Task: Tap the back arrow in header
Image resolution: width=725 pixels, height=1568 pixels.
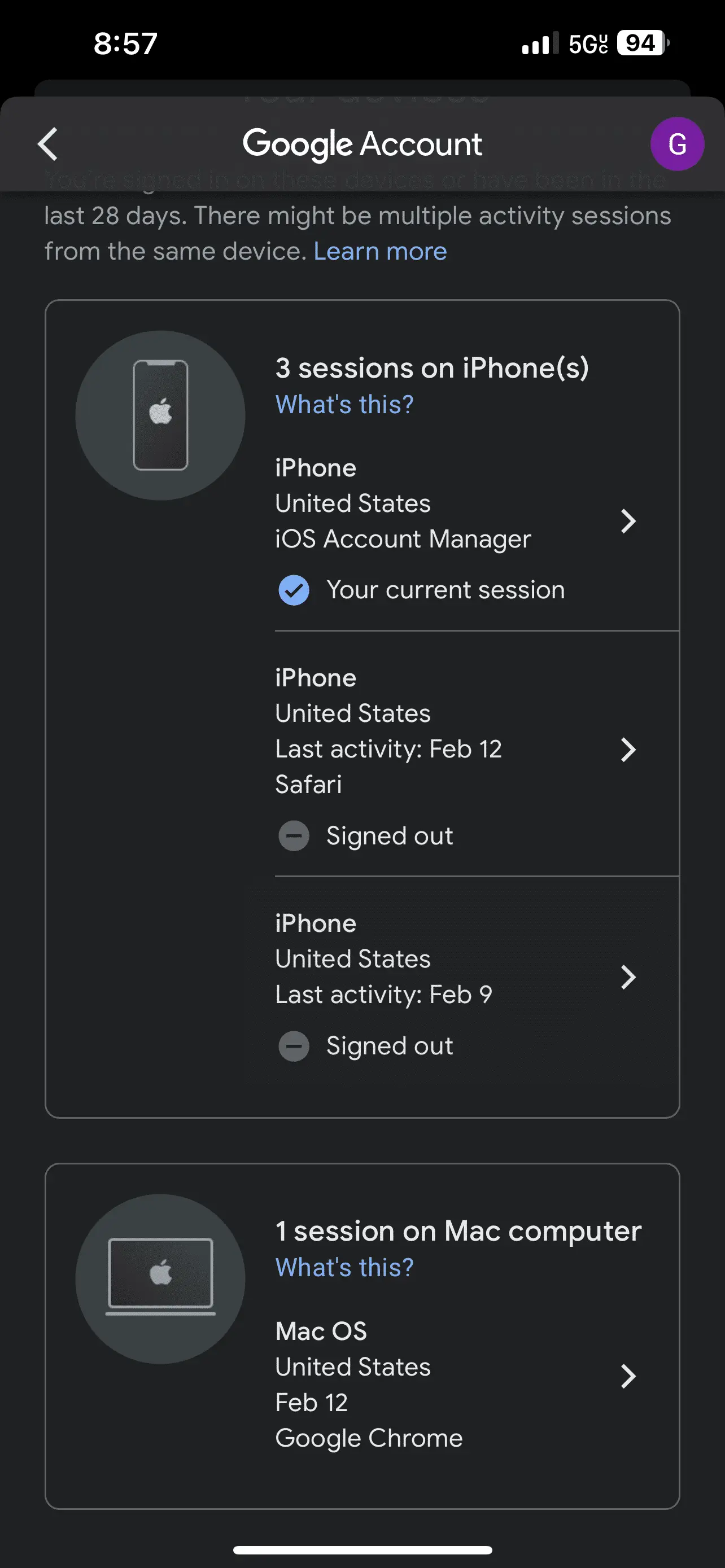Action: point(48,144)
